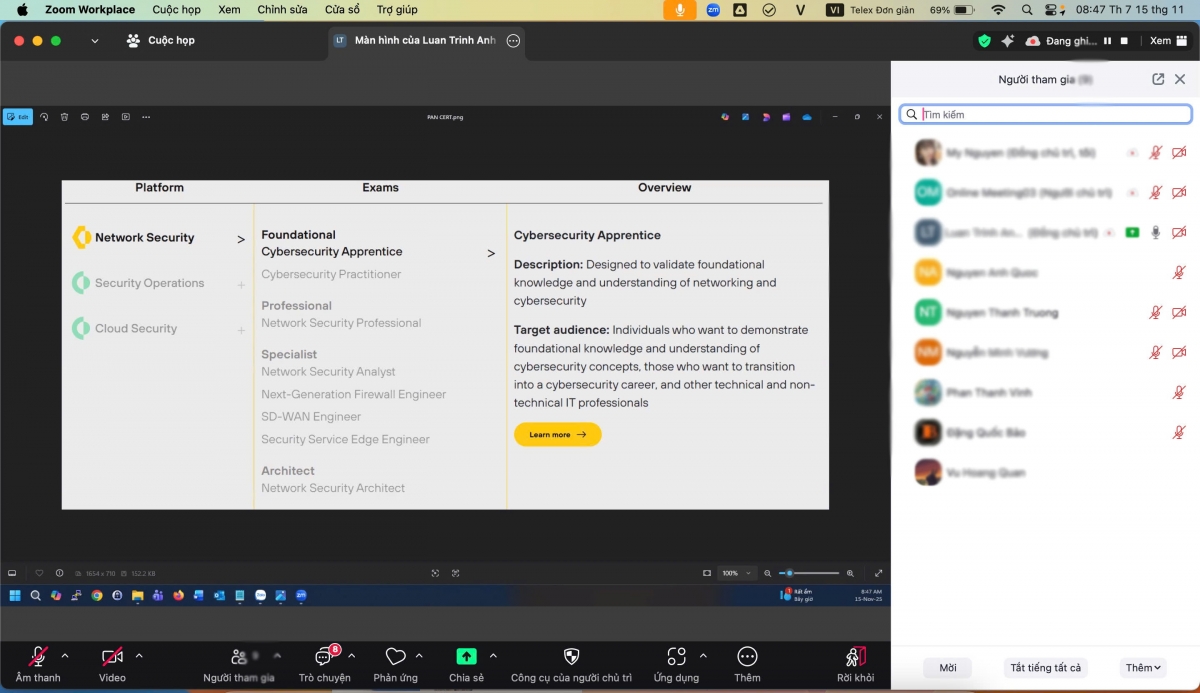This screenshot has width=1200, height=693.
Task: Unmute microphone with Âm thanh button
Action: click(38, 656)
